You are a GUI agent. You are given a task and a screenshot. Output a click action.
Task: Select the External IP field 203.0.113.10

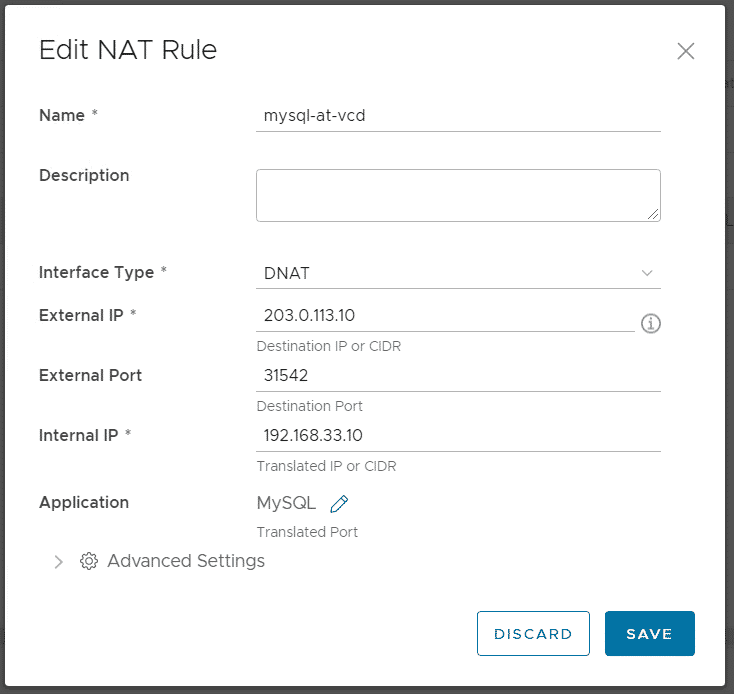tap(445, 316)
